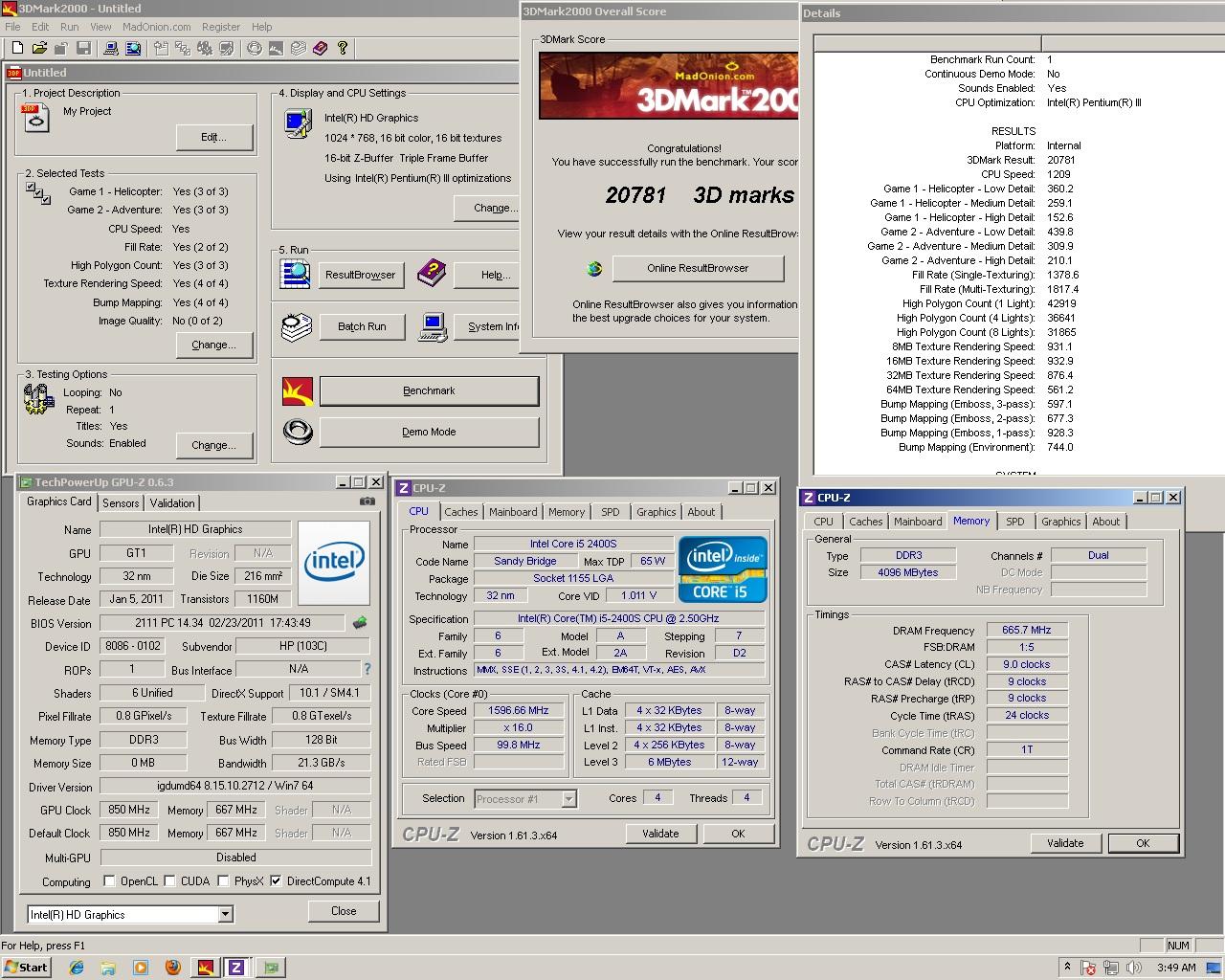Click the Intel logo in GPU-Z
Screen dimensions: 1225x980
(x=334, y=564)
